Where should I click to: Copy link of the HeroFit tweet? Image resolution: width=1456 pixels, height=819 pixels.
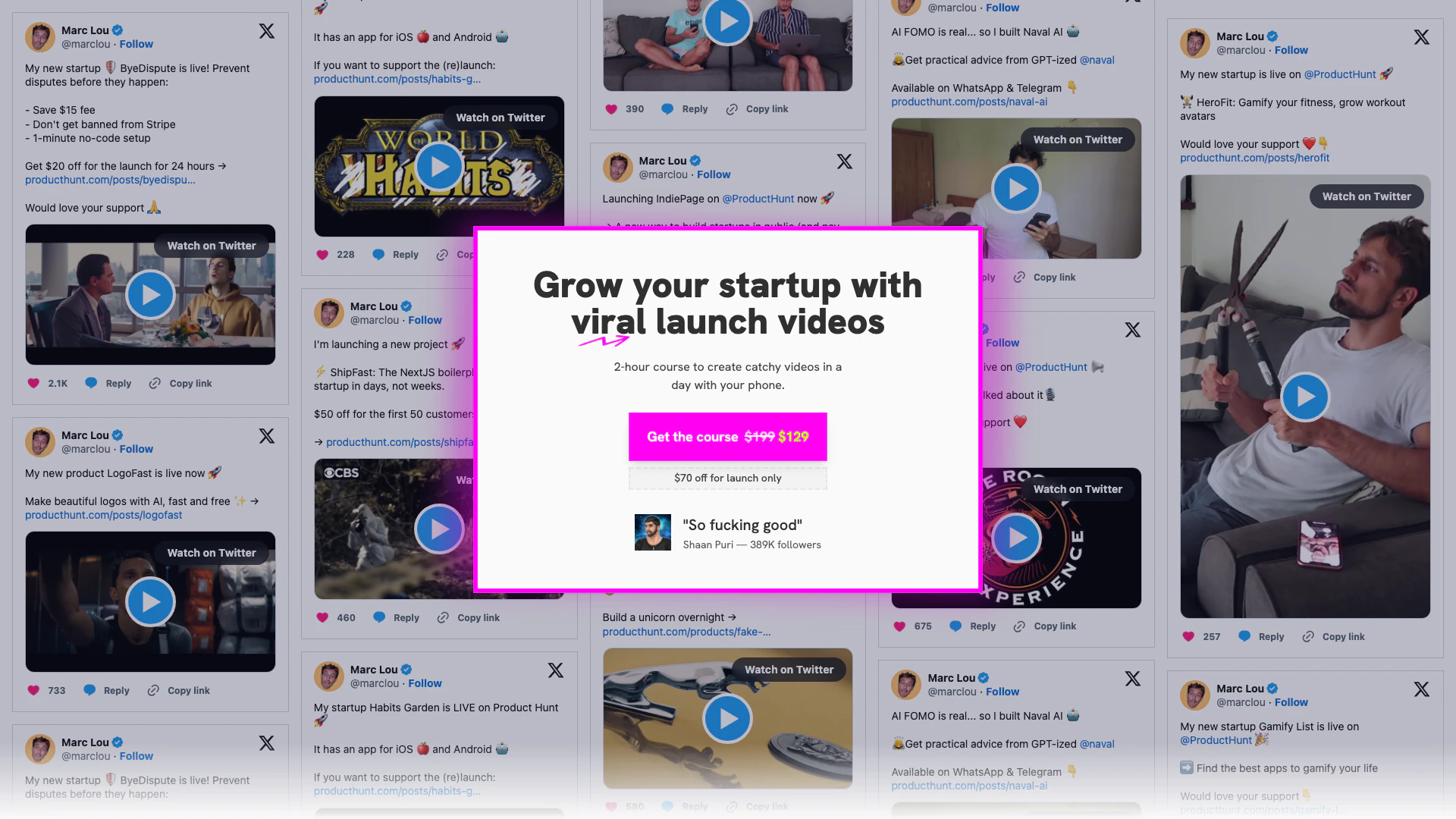click(x=1334, y=636)
